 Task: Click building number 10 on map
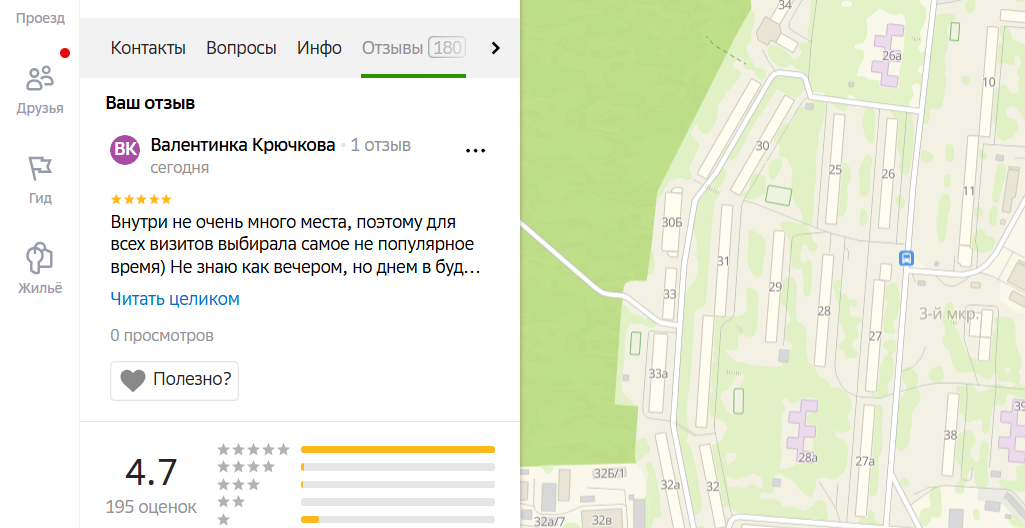(988, 82)
